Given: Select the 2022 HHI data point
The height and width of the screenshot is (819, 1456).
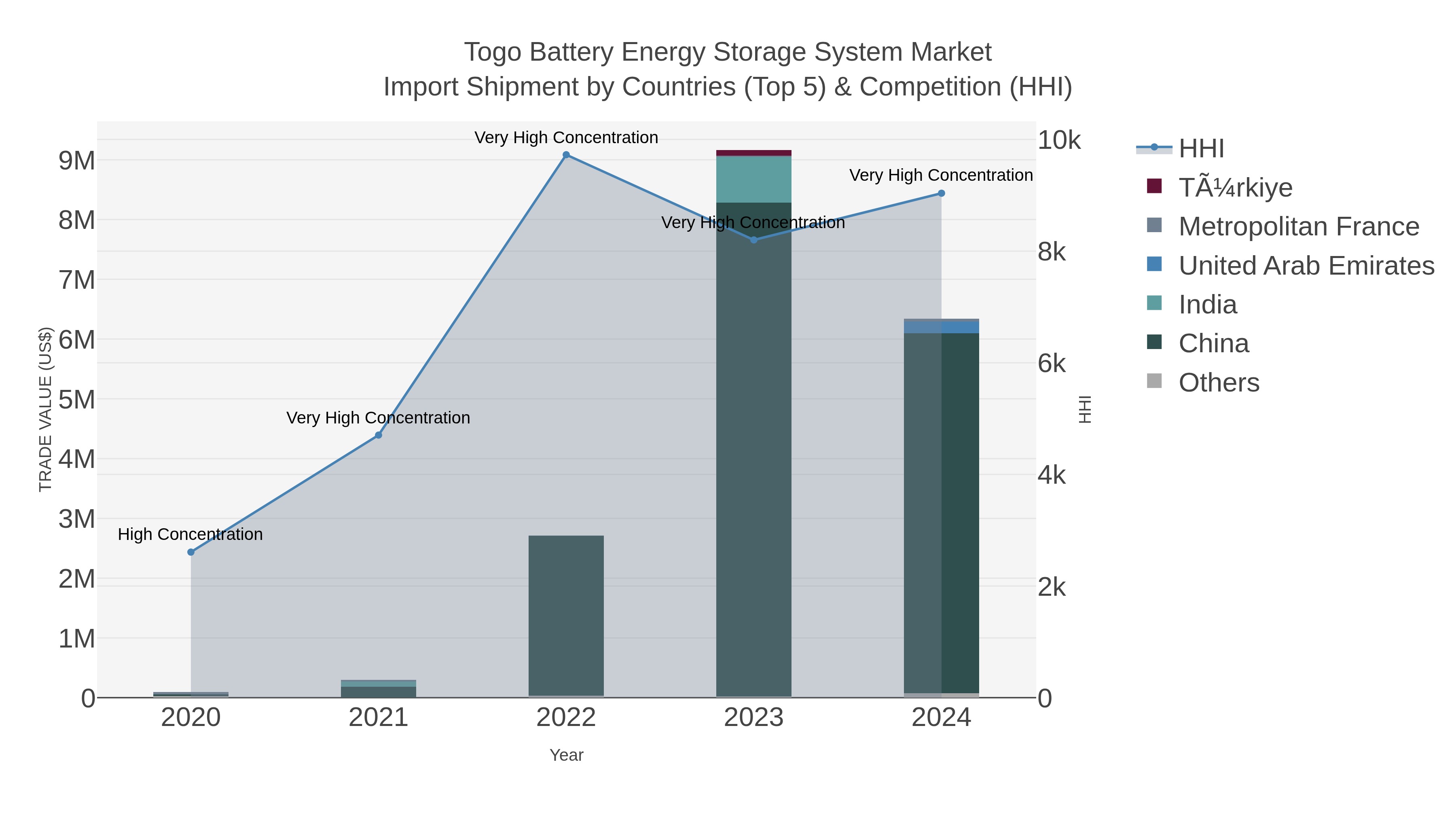Looking at the screenshot, I should click(x=566, y=155).
